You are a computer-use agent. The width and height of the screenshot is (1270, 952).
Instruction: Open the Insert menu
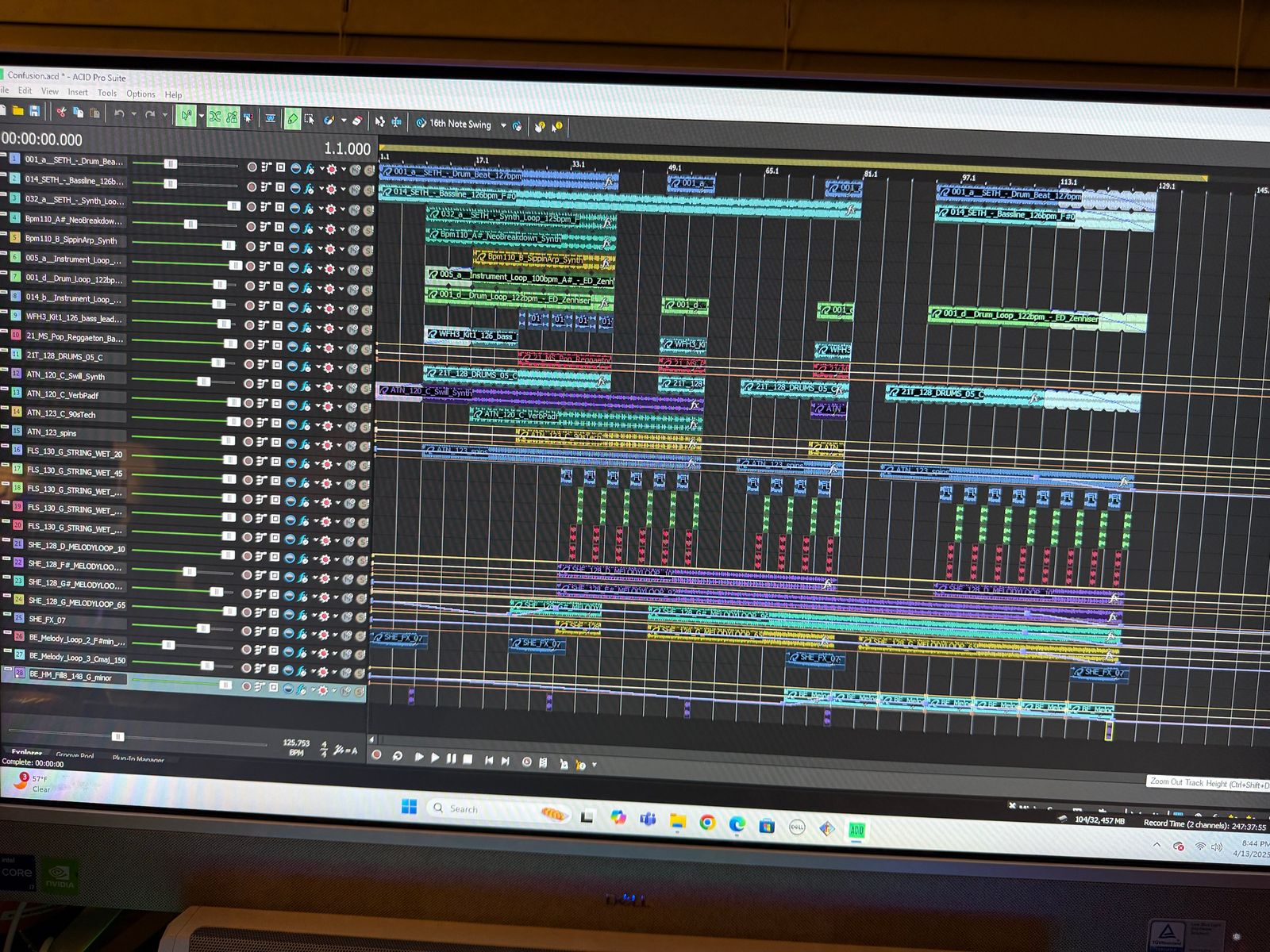pyautogui.click(x=78, y=92)
